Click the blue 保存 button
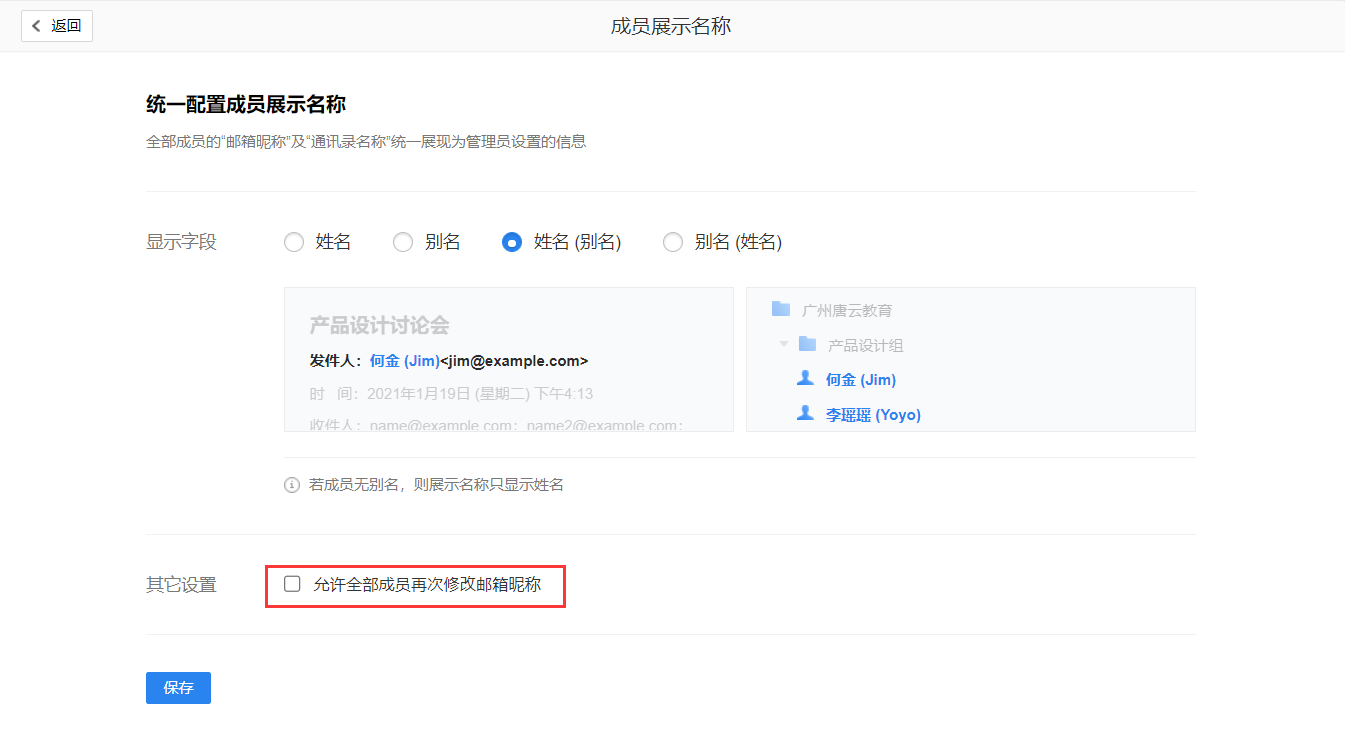This screenshot has height=740, width=1345. pyautogui.click(x=178, y=688)
